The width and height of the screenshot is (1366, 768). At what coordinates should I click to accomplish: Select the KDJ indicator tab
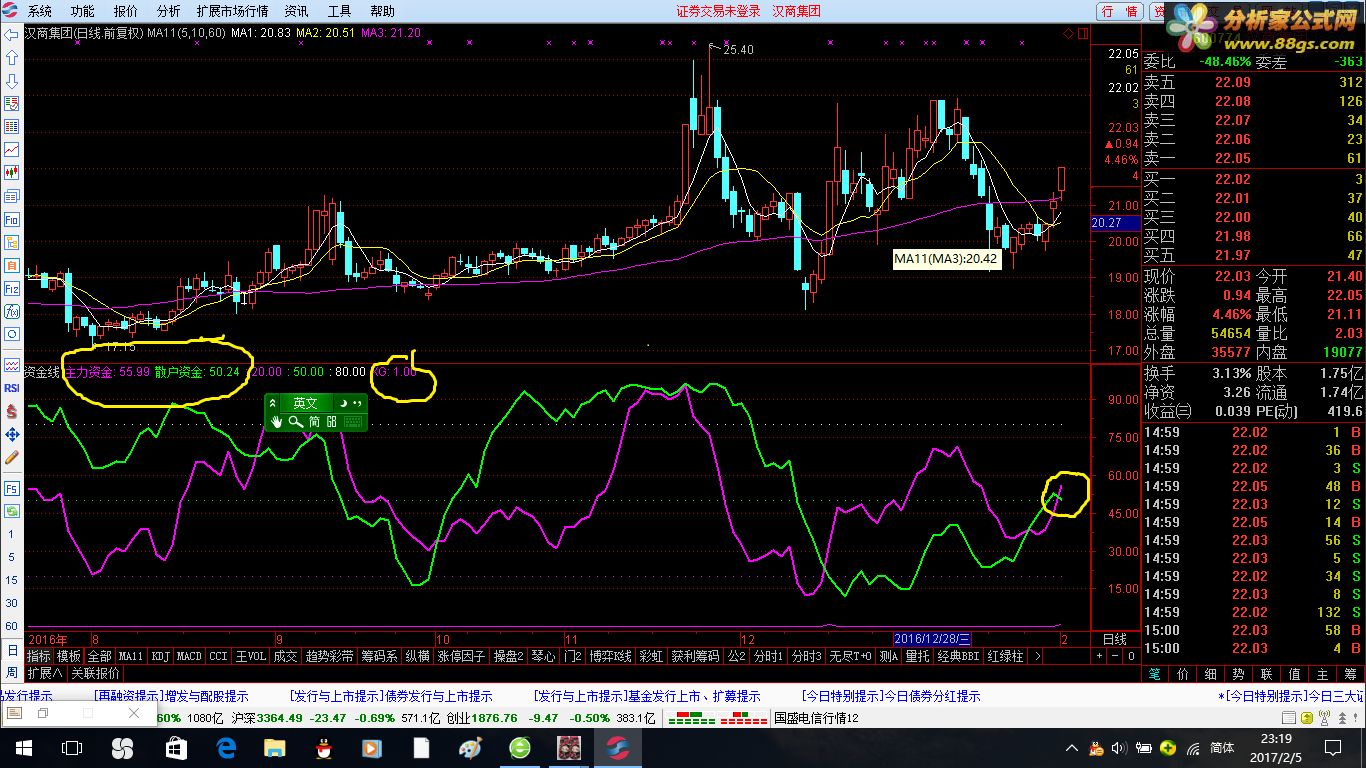coord(160,656)
